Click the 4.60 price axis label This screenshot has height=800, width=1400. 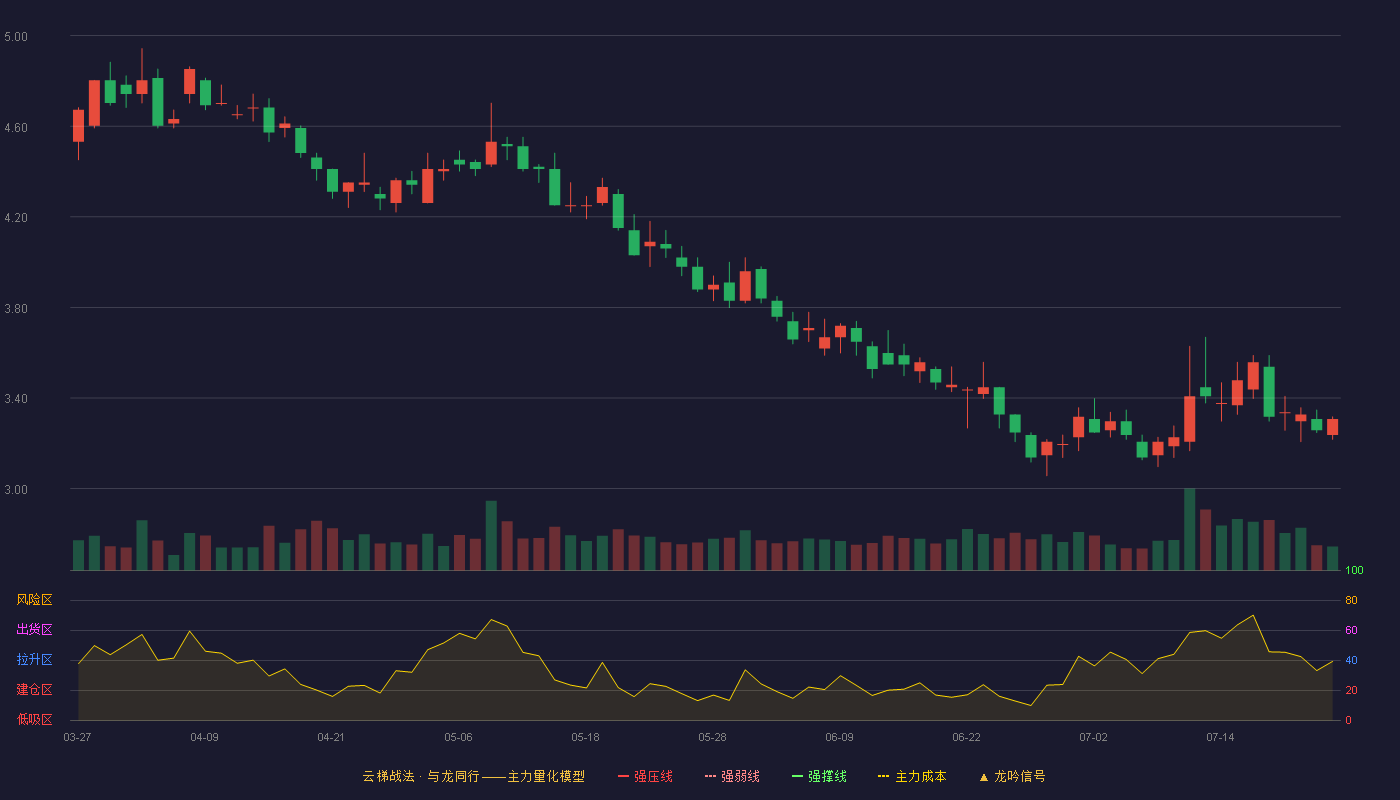click(x=16, y=128)
